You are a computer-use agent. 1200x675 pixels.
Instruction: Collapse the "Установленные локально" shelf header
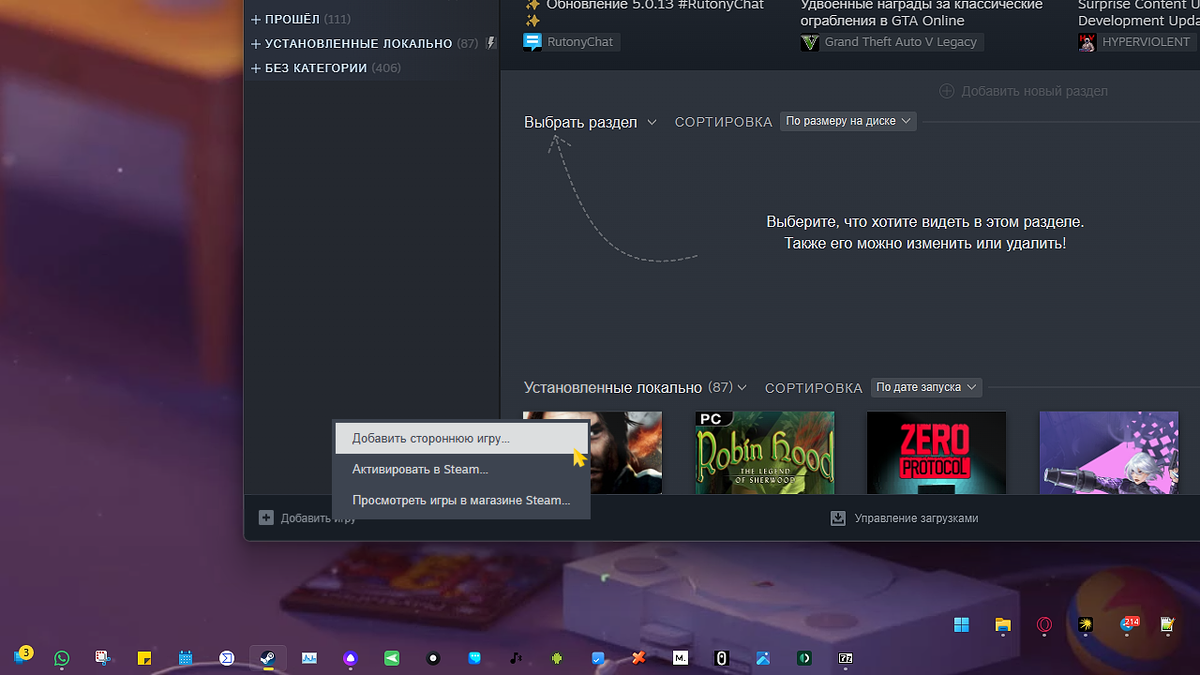pos(635,387)
